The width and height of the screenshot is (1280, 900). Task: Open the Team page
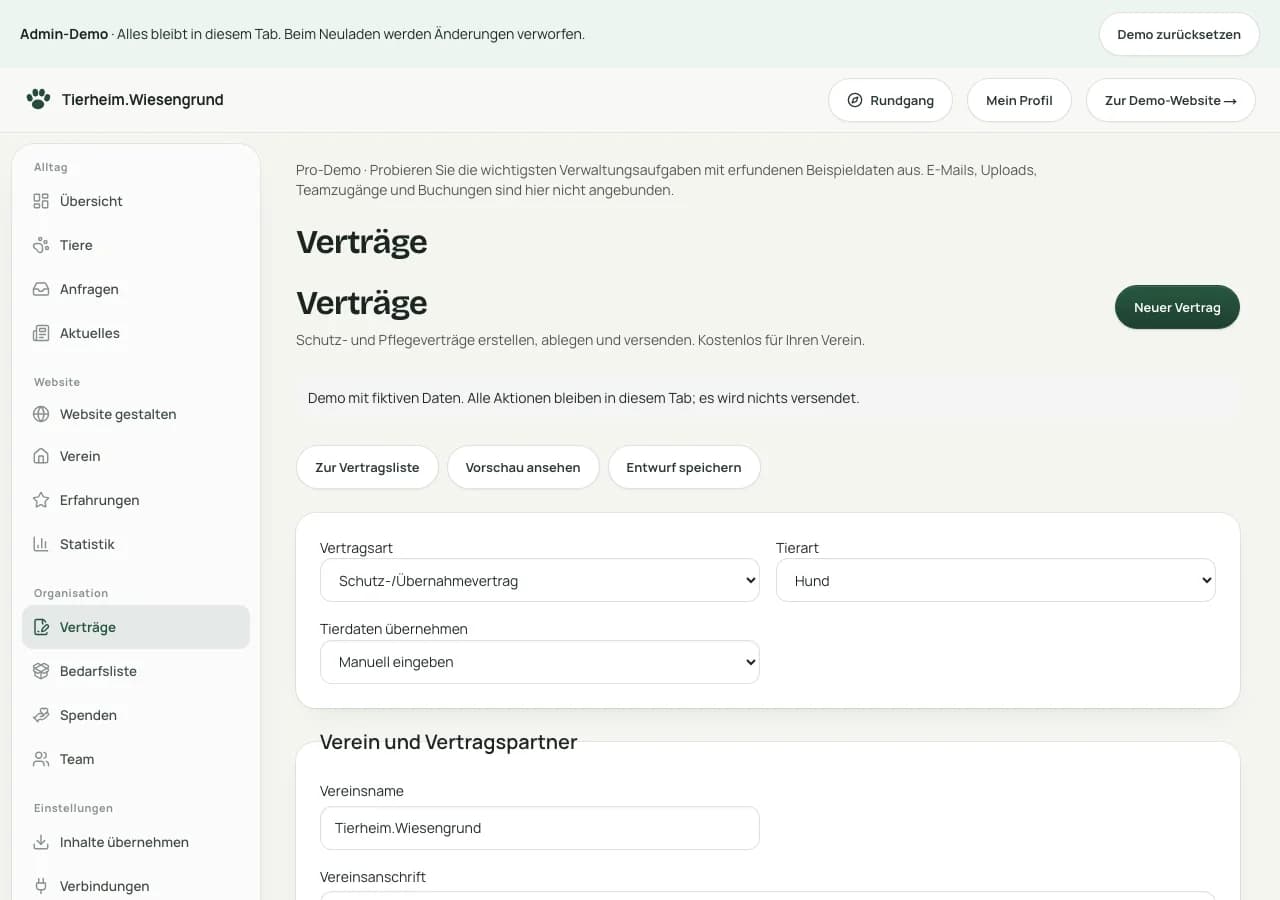(x=136, y=759)
